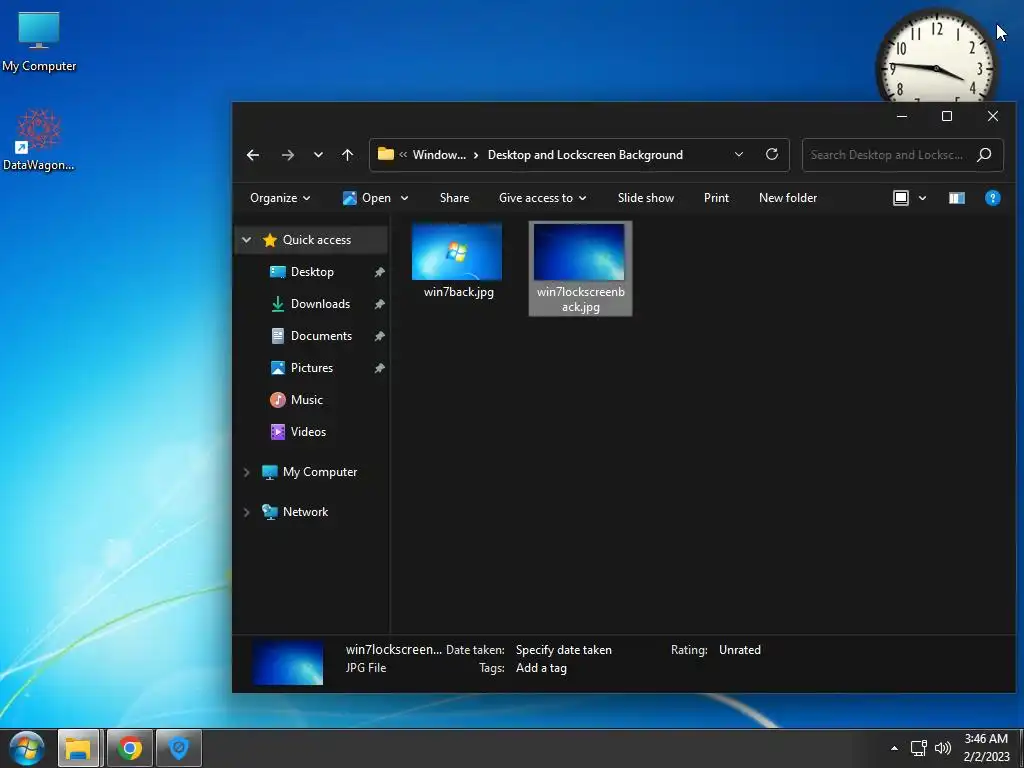Show hidden system tray icons
Screen dimensions: 1024x768
(x=894, y=748)
